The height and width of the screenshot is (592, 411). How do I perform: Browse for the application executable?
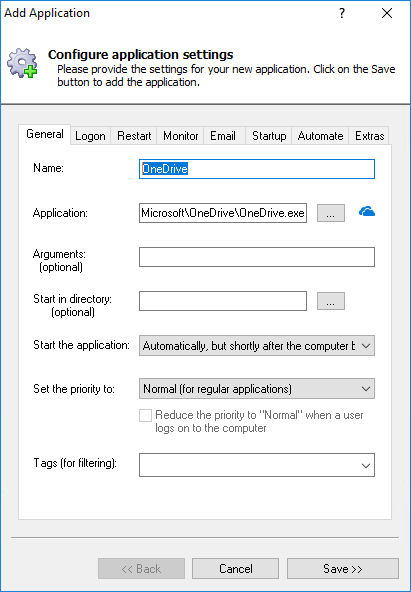point(331,213)
